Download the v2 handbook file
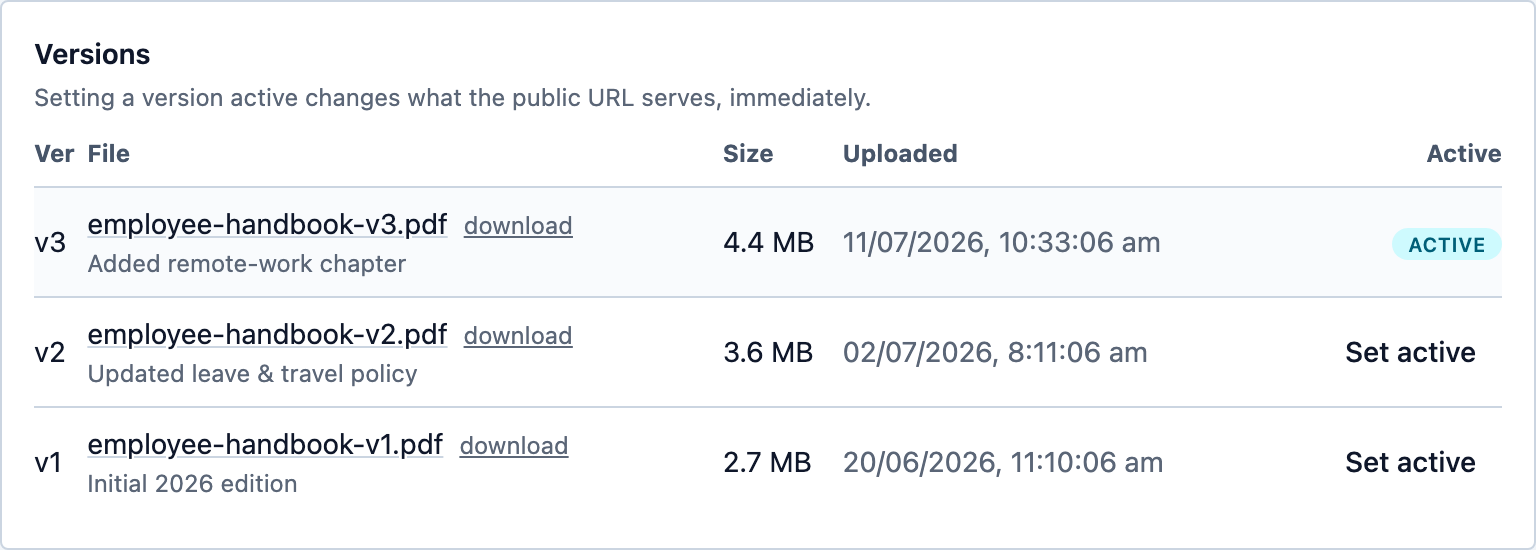Screen dimensions: 1536x550 click(x=518, y=336)
